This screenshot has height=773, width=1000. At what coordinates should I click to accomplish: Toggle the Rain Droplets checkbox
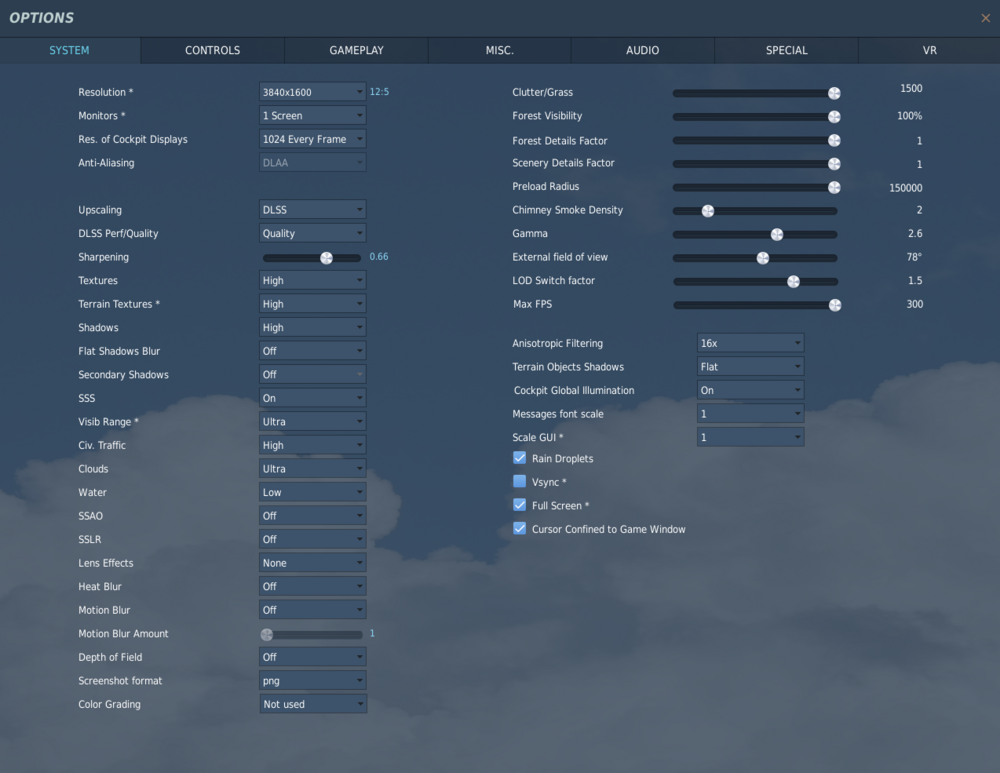pyautogui.click(x=520, y=458)
